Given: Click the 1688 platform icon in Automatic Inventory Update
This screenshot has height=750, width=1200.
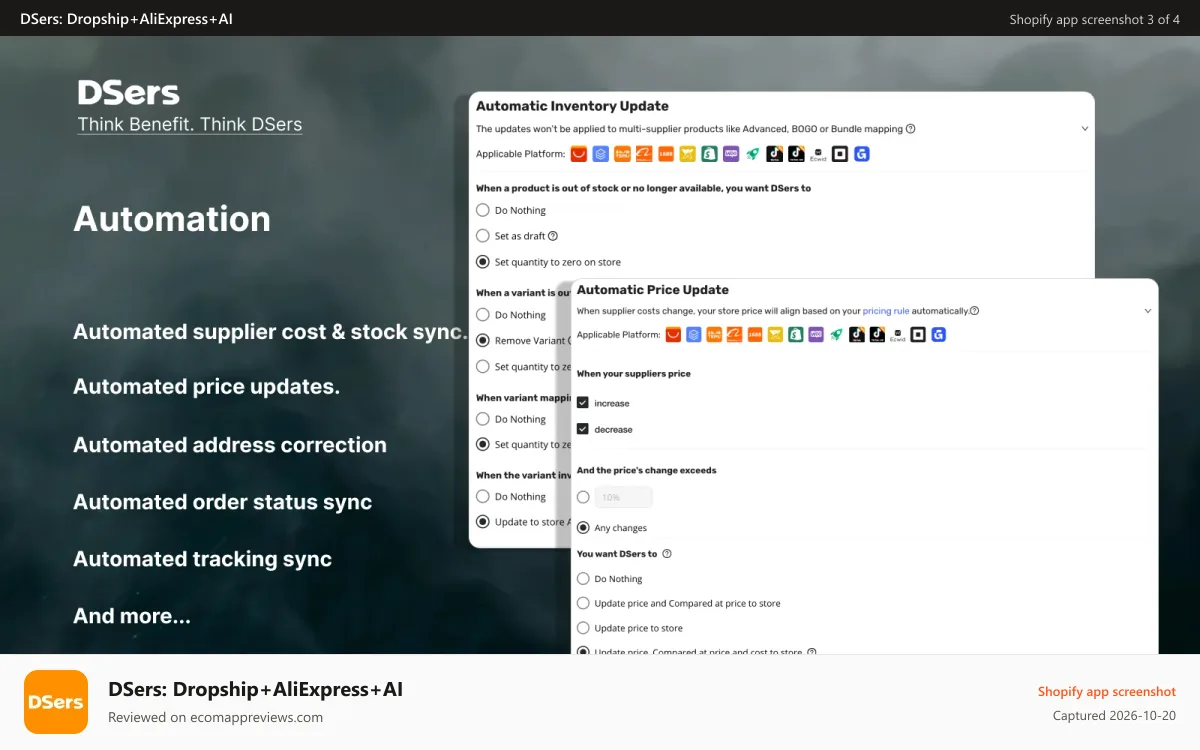Looking at the screenshot, I should pos(666,154).
